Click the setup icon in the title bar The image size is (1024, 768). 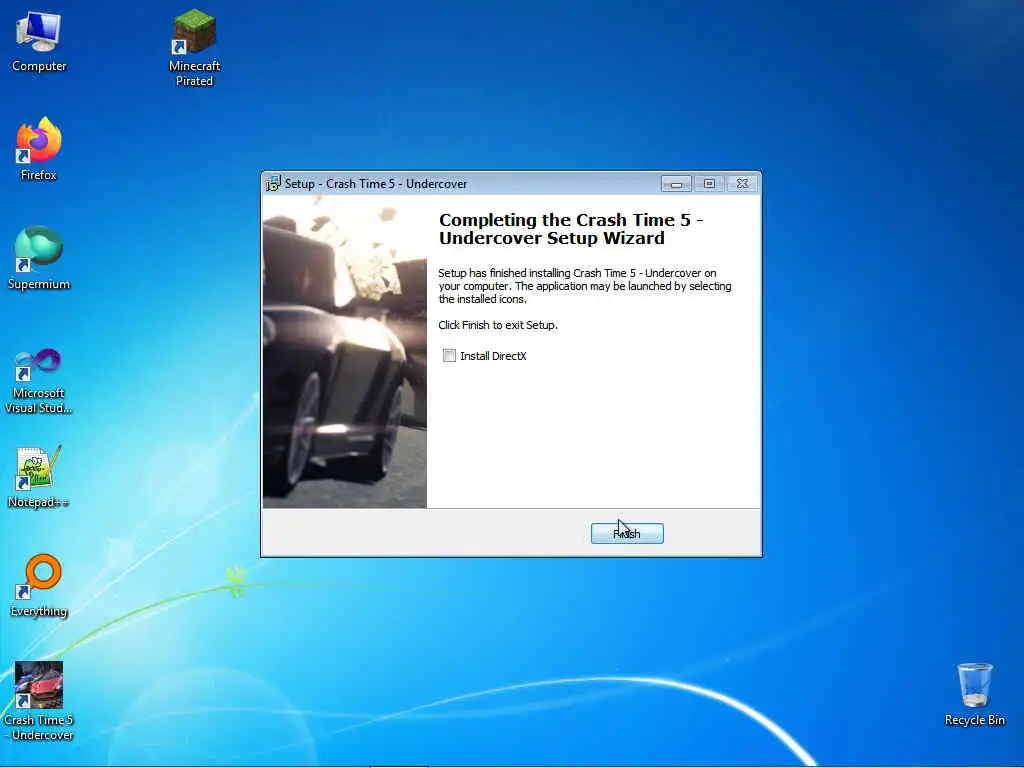pos(273,184)
